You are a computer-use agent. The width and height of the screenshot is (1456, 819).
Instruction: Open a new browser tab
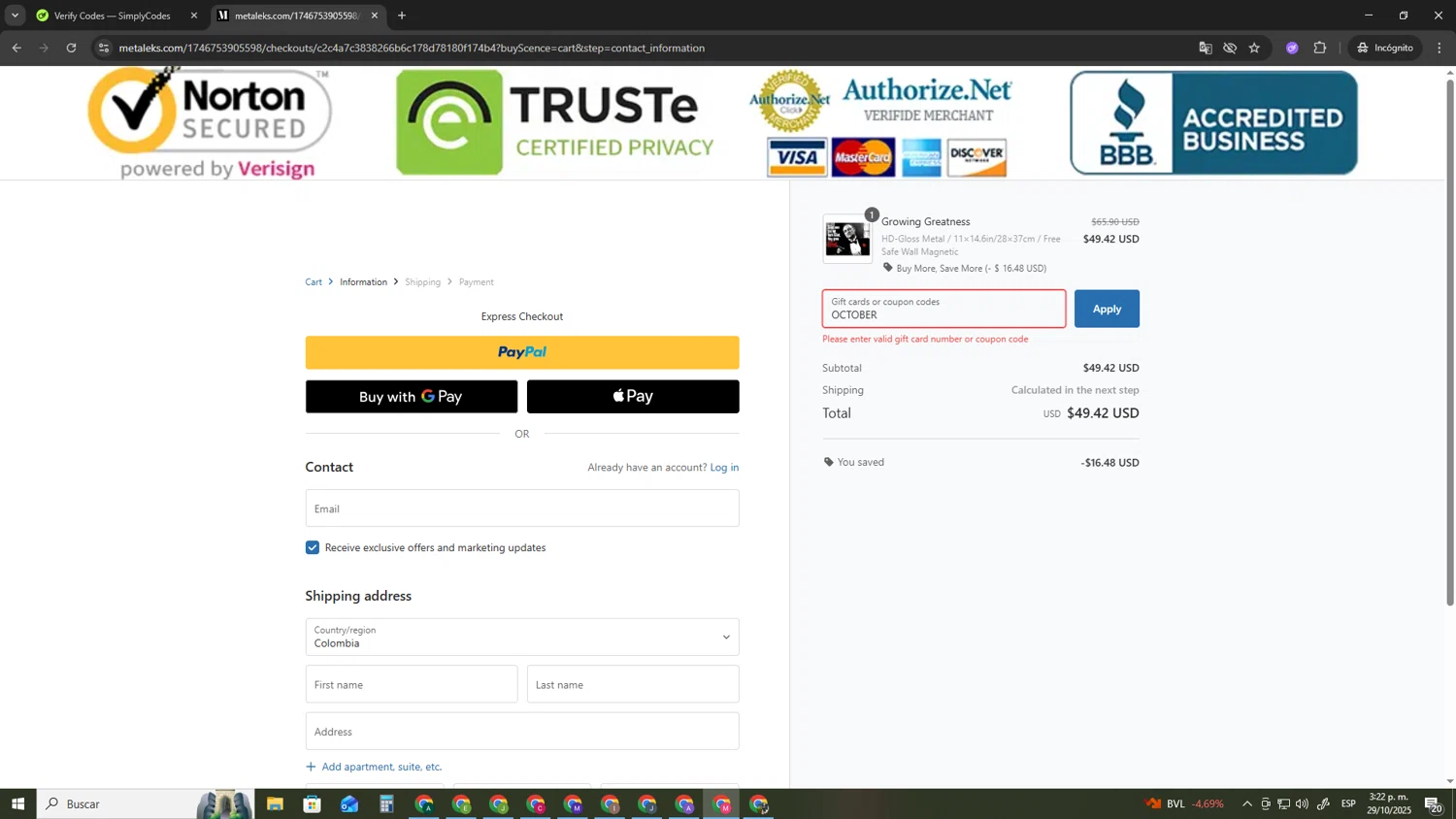point(402,16)
